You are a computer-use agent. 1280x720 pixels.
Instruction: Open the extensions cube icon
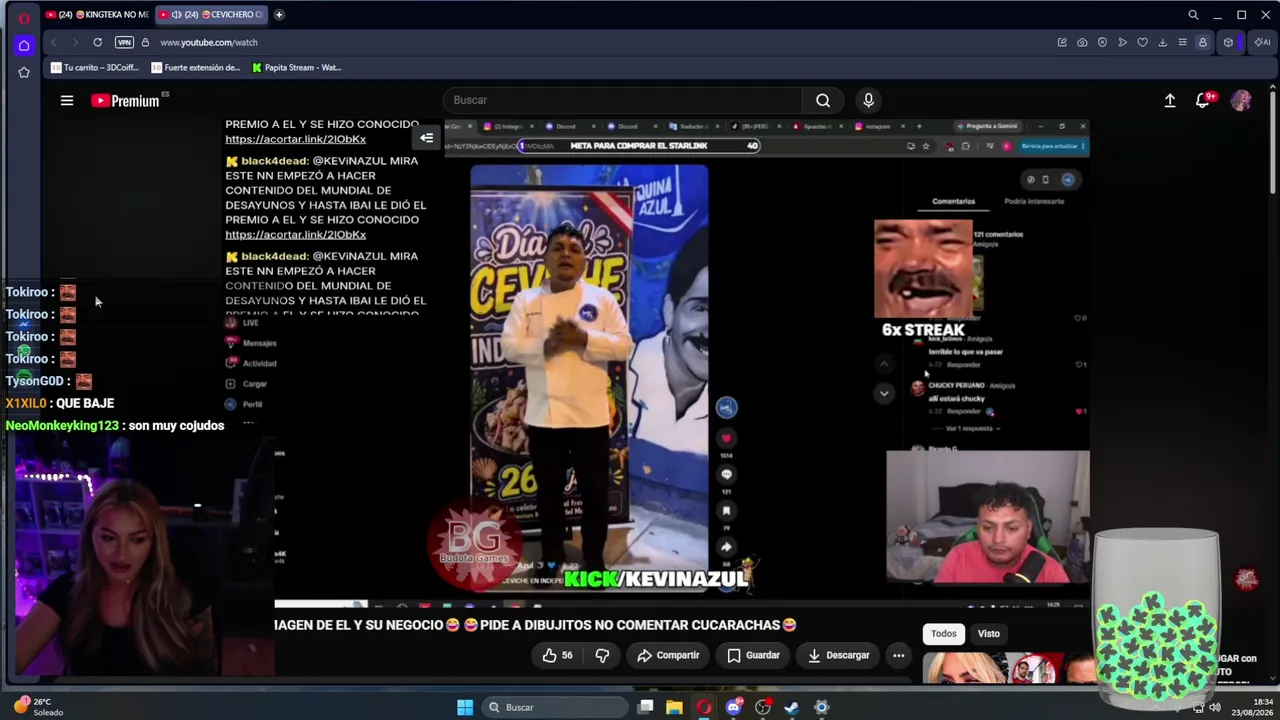point(1228,42)
